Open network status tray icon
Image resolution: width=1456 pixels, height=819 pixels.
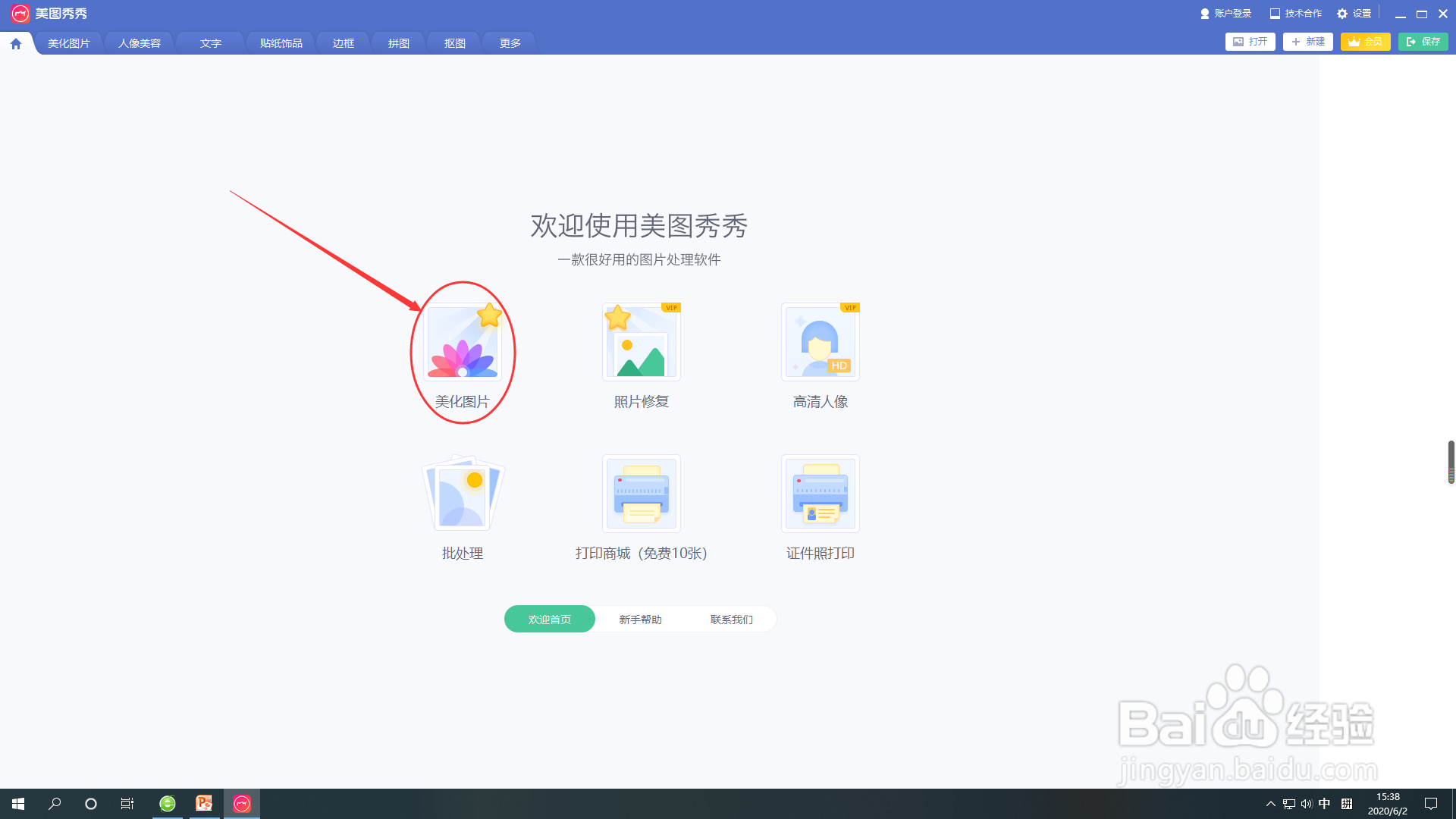pyautogui.click(x=1289, y=804)
